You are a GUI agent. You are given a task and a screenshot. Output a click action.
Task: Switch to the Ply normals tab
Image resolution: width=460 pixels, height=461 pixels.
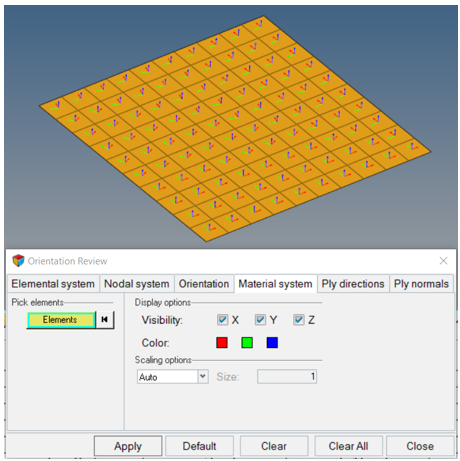(x=421, y=284)
